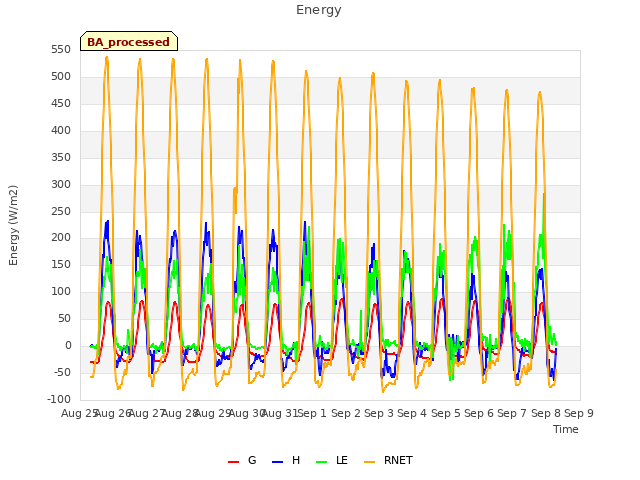The height and width of the screenshot is (480, 640).
Task: Click the Sep 5 x-axis date label
Action: click(x=446, y=413)
